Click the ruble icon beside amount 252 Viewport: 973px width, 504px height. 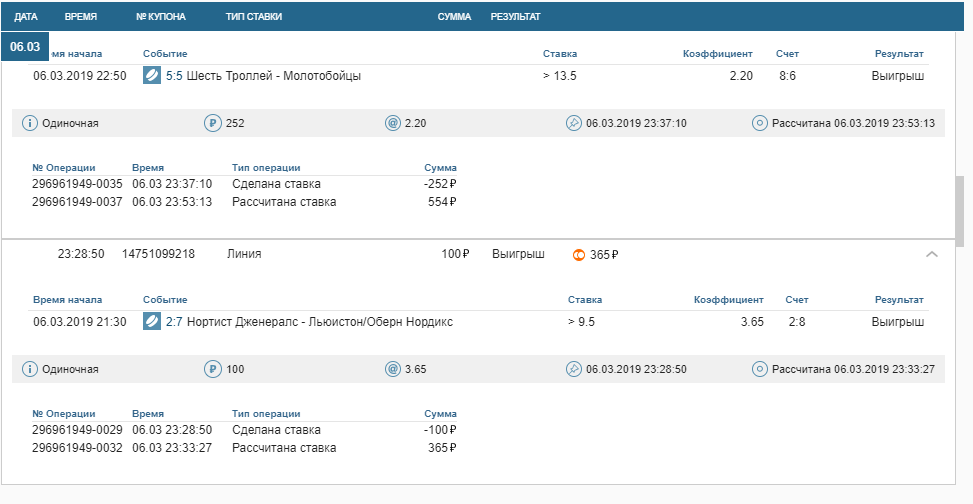pos(212,124)
